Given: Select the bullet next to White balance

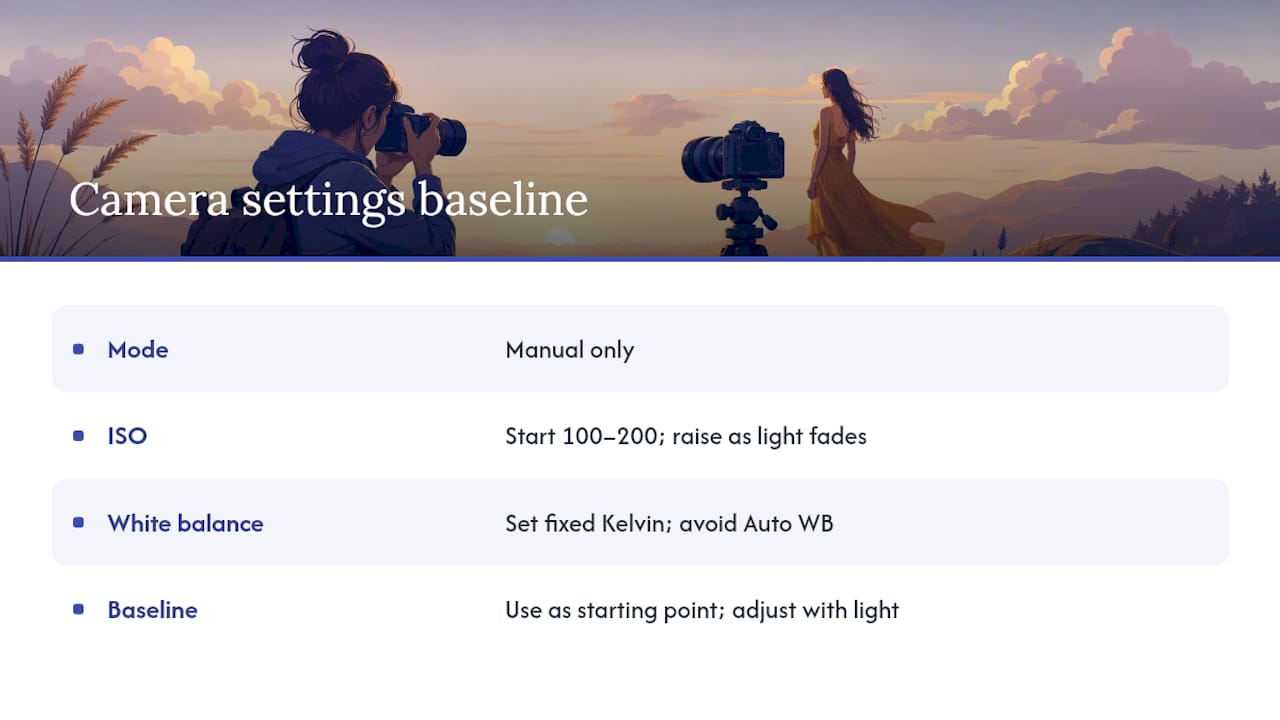Looking at the screenshot, I should click(78, 523).
